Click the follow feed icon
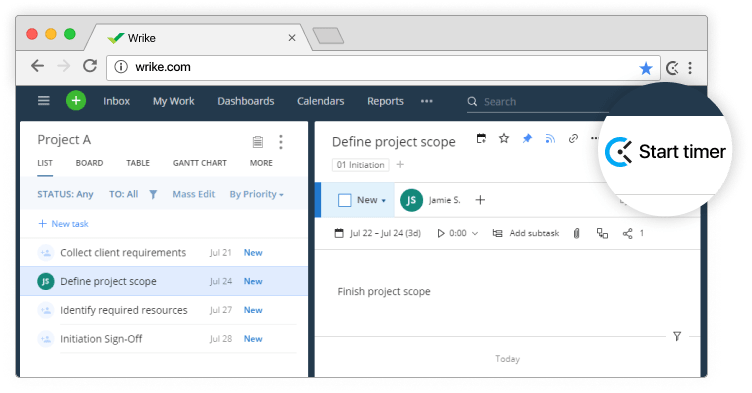The height and width of the screenshot is (393, 752). [550, 139]
